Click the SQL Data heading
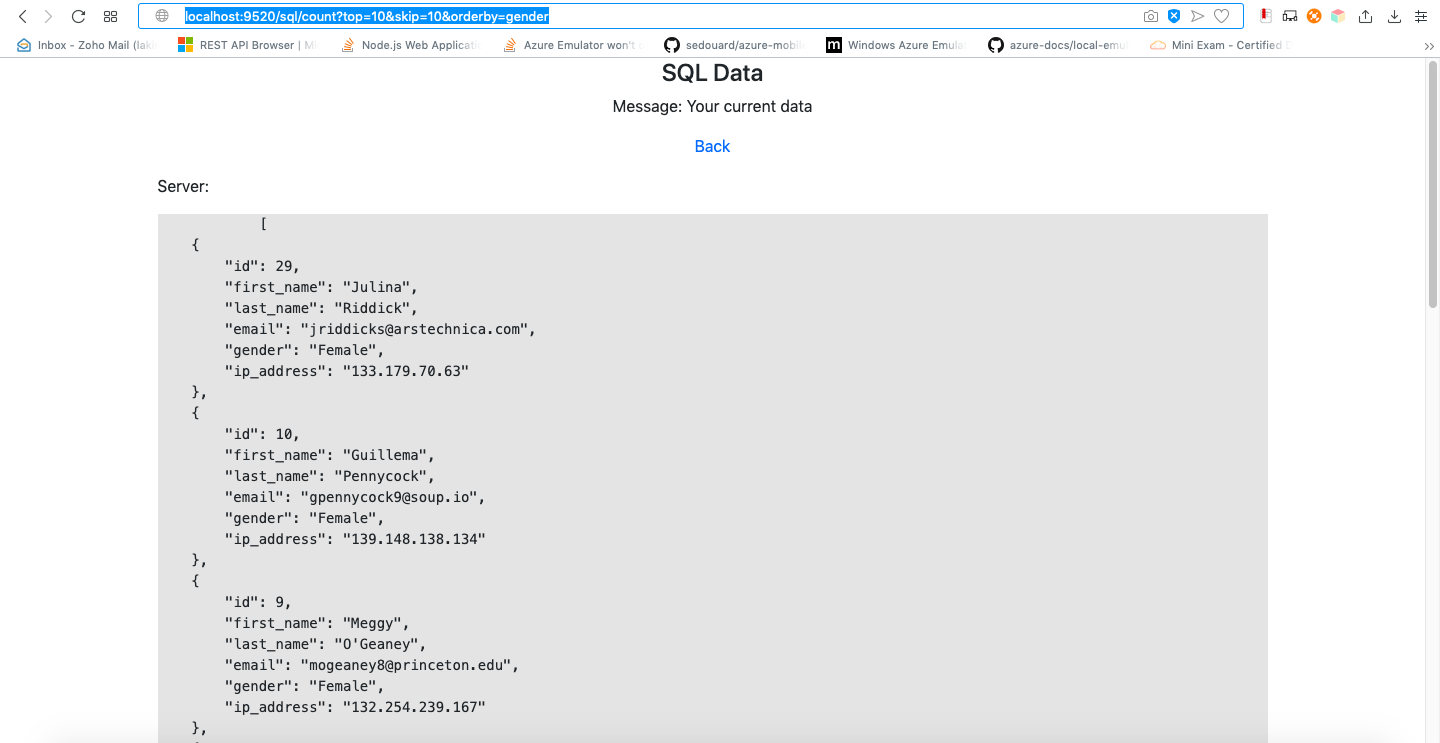 point(712,73)
